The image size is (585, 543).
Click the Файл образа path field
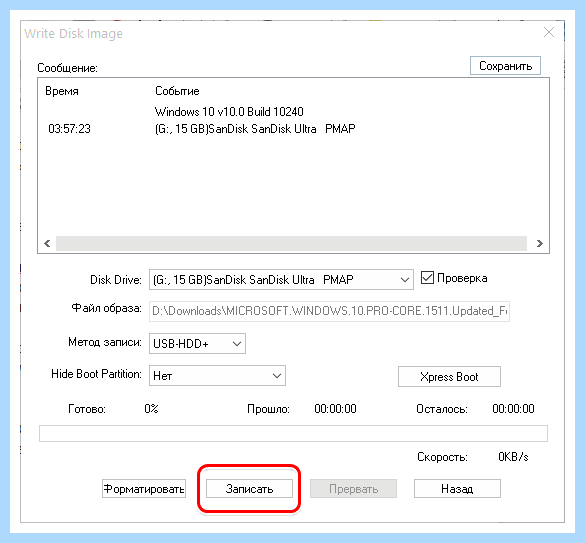(329, 311)
